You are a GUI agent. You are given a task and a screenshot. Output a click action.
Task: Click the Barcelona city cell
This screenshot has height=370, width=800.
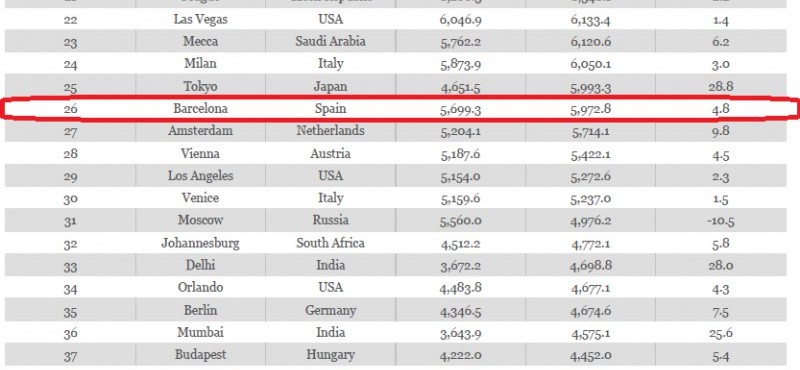coord(200,109)
